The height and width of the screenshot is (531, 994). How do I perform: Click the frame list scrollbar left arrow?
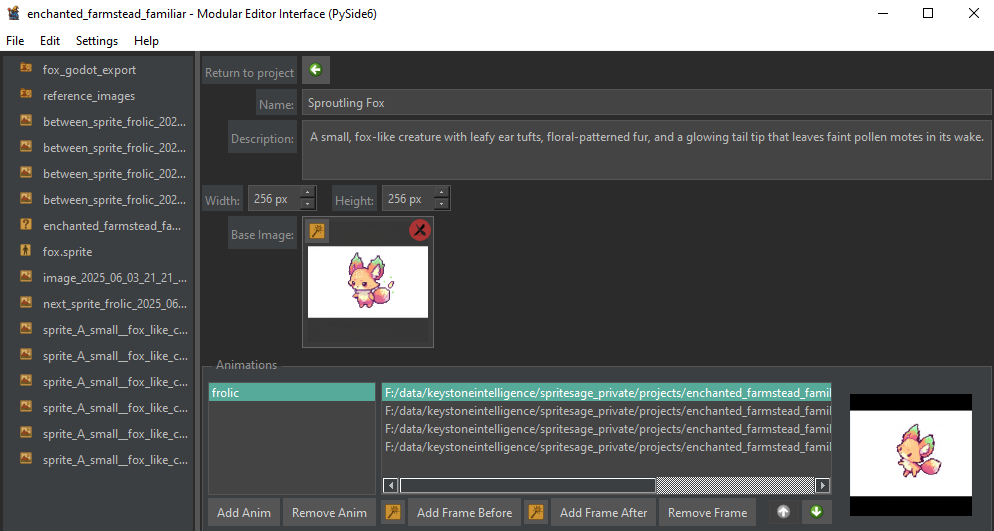pos(390,485)
